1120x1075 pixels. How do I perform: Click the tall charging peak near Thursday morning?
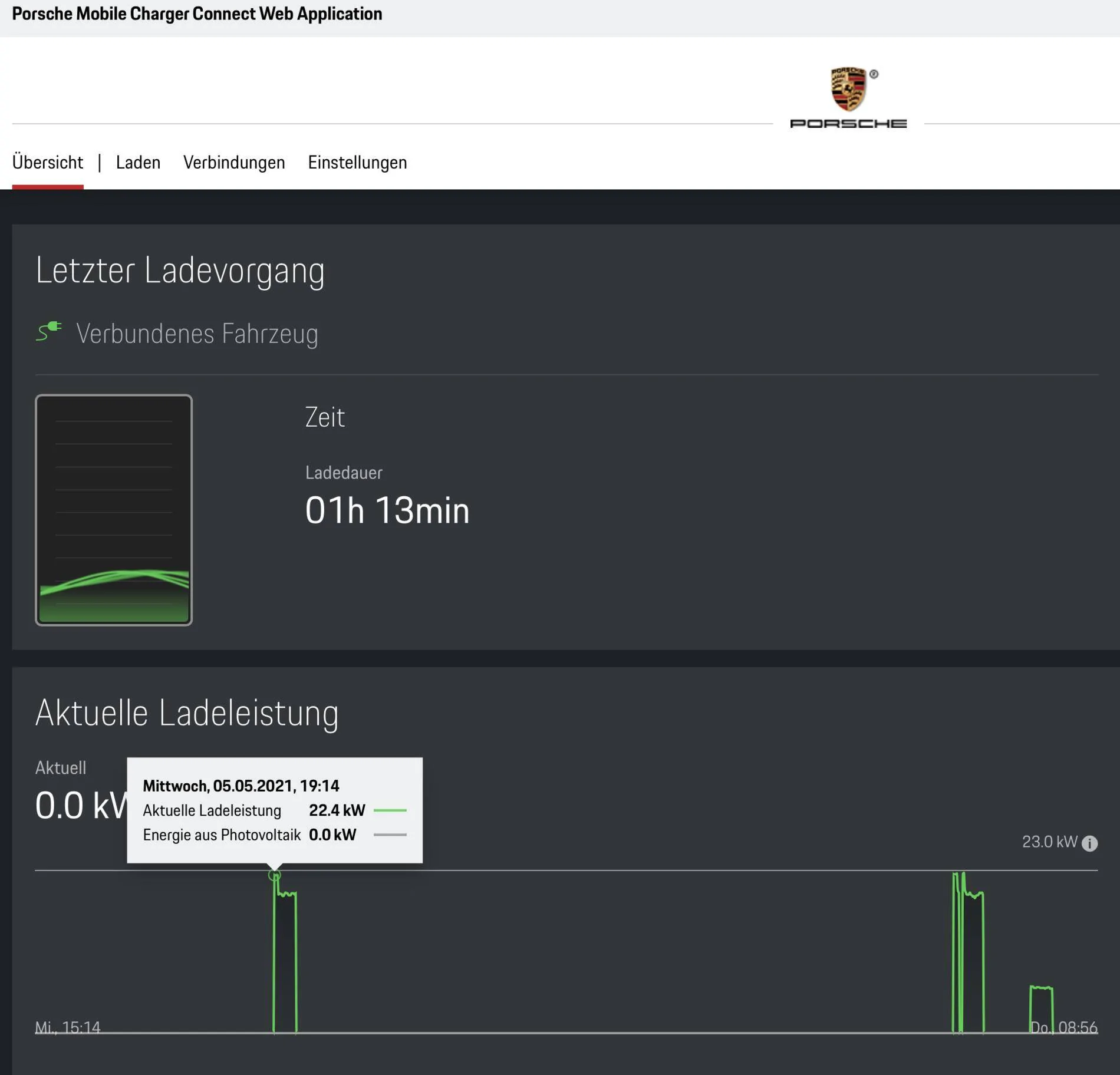coord(968,952)
